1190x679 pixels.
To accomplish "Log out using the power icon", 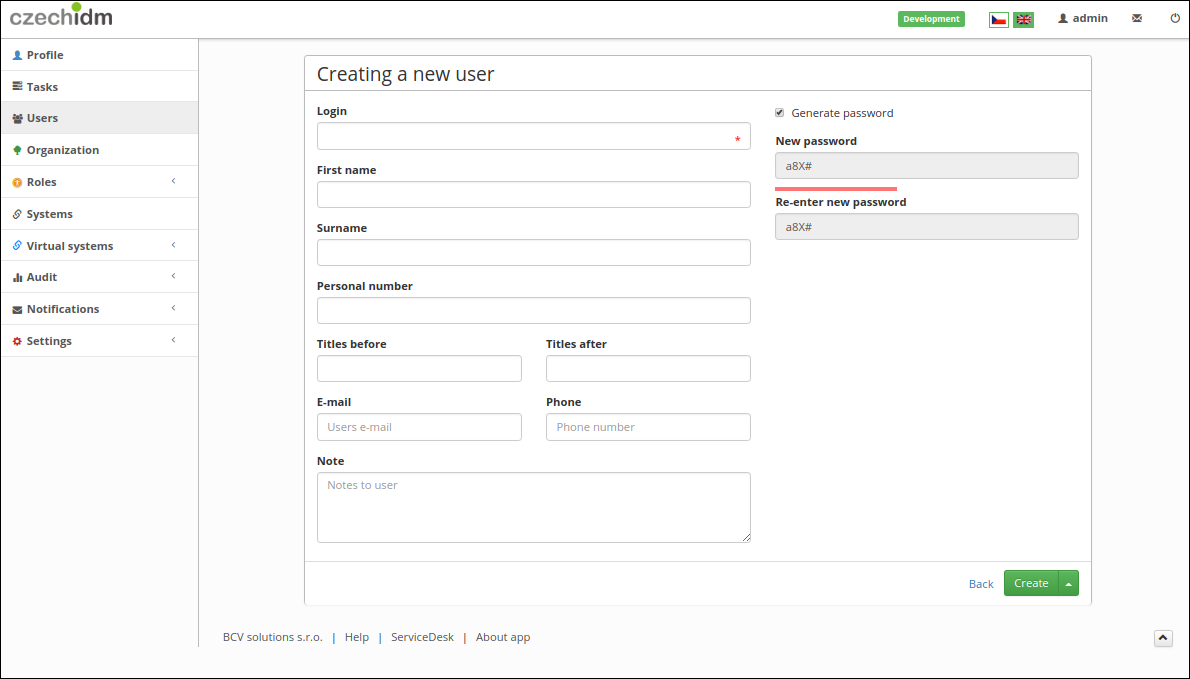I will (1175, 18).
